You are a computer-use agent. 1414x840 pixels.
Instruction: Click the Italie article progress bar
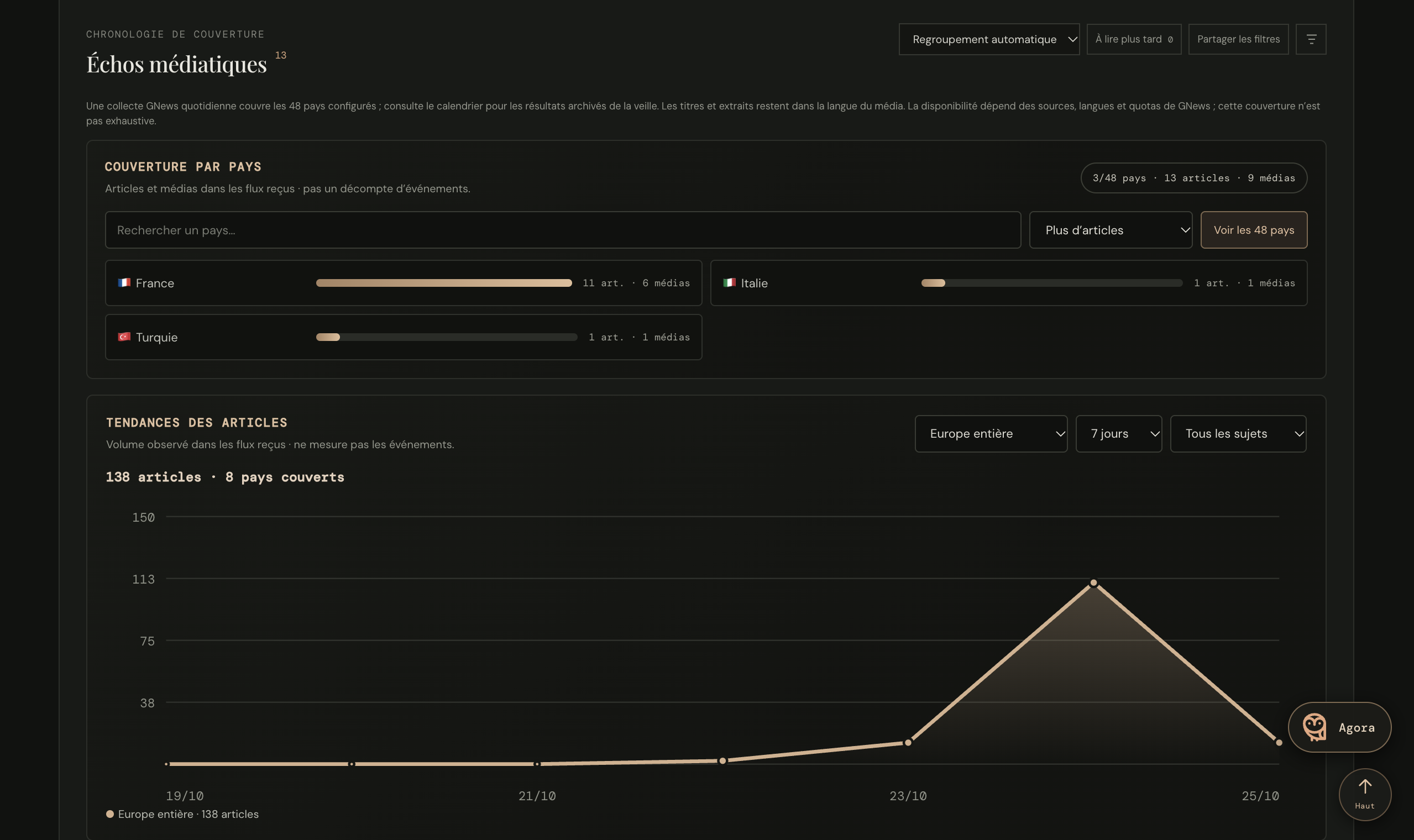(x=1051, y=283)
